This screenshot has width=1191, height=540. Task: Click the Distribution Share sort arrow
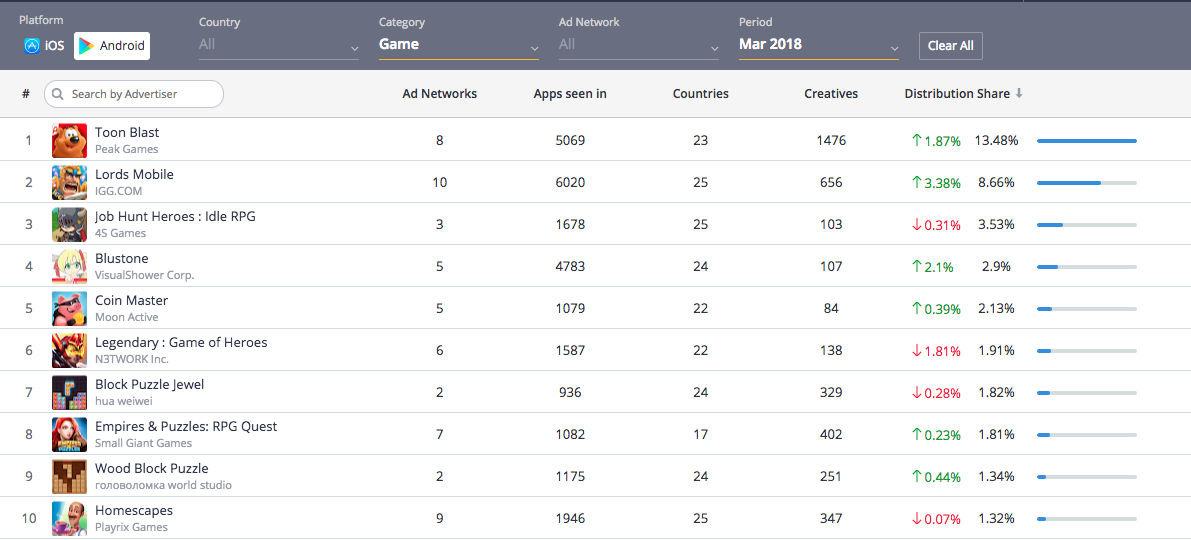pyautogui.click(x=1019, y=93)
